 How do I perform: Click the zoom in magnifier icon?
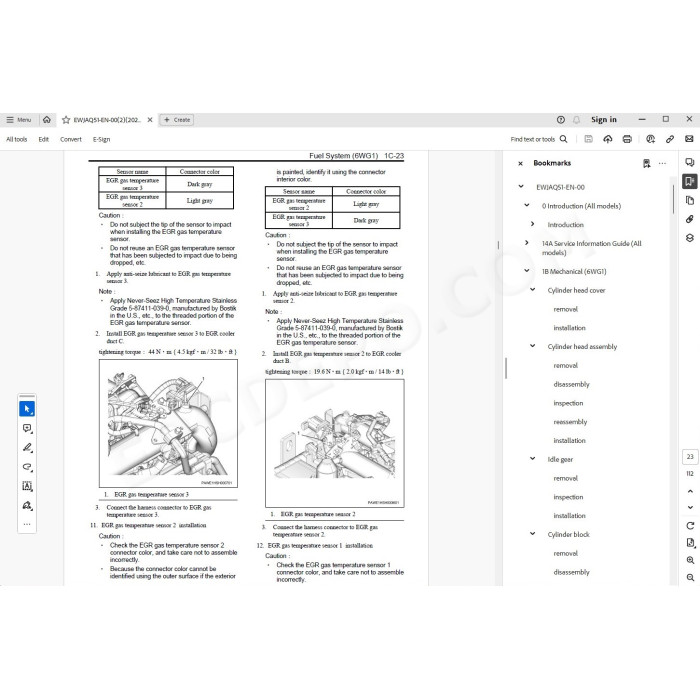point(690,560)
